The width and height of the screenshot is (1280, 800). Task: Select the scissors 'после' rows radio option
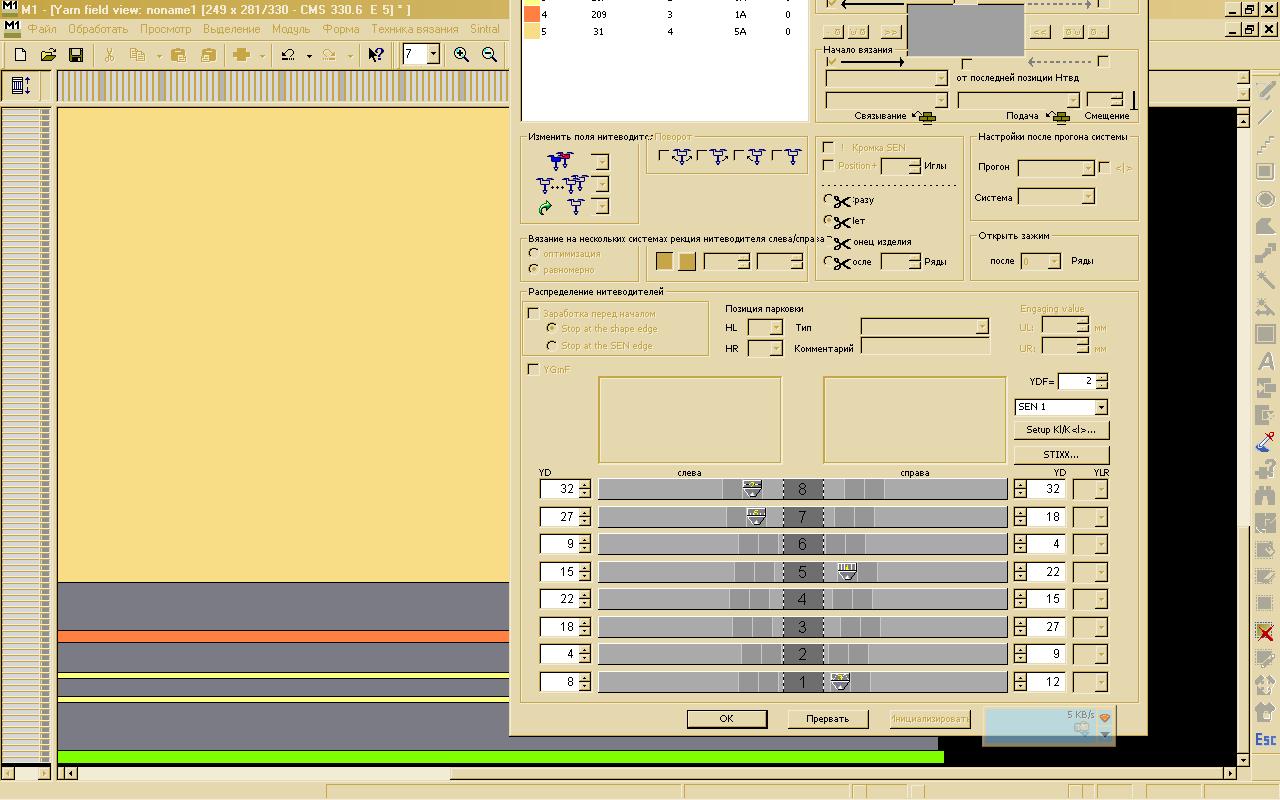point(828,262)
